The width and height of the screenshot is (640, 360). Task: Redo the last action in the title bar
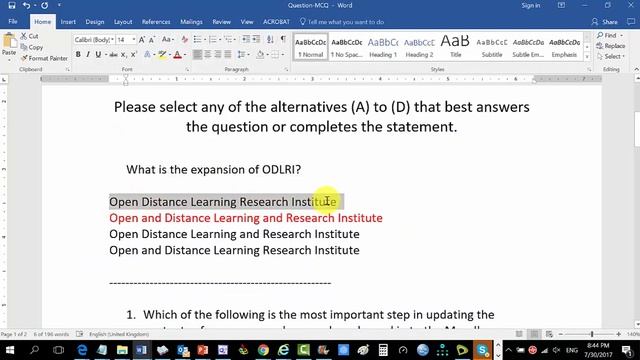(x=44, y=5)
